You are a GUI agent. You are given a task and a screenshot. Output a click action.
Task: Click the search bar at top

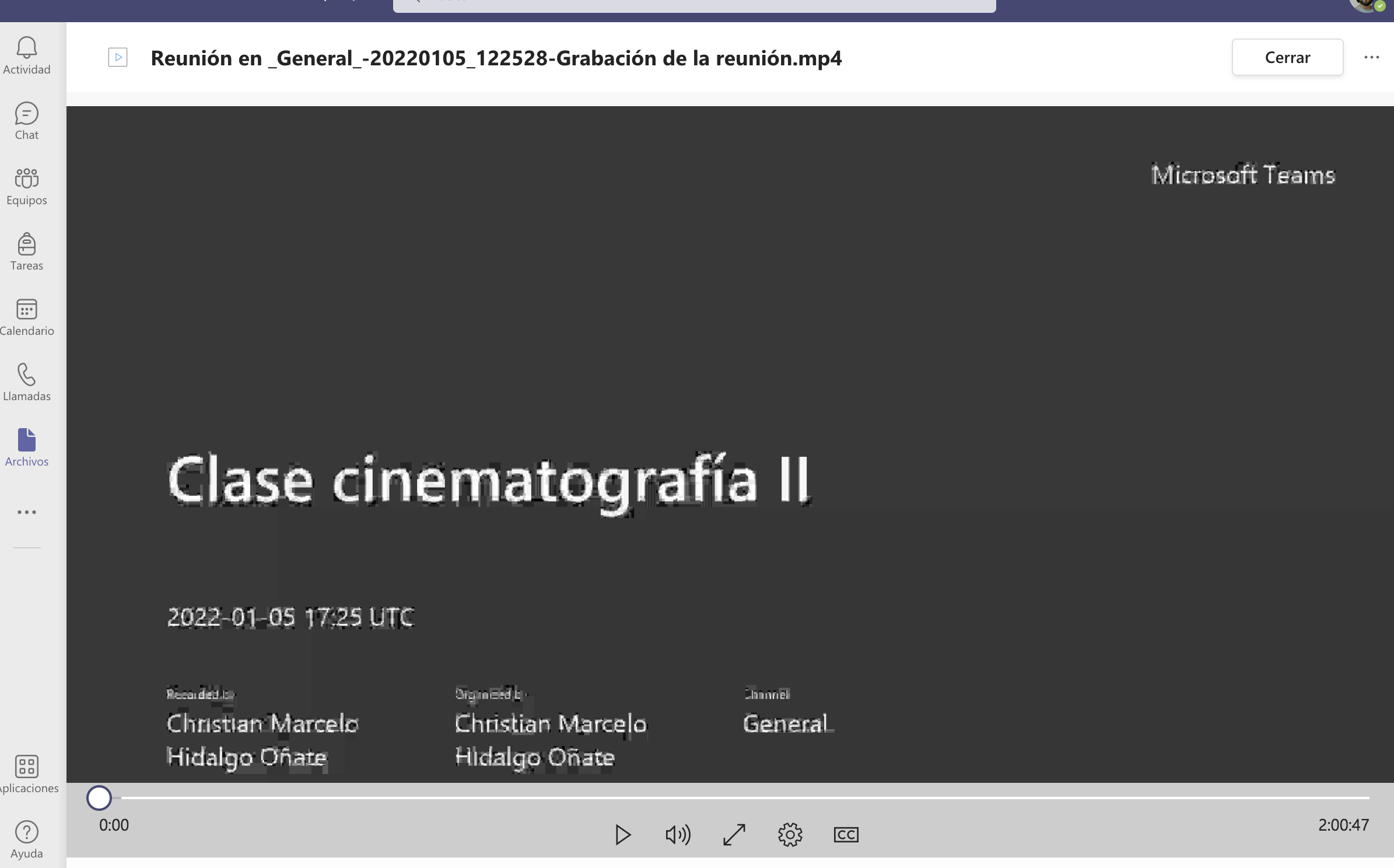(694, 5)
